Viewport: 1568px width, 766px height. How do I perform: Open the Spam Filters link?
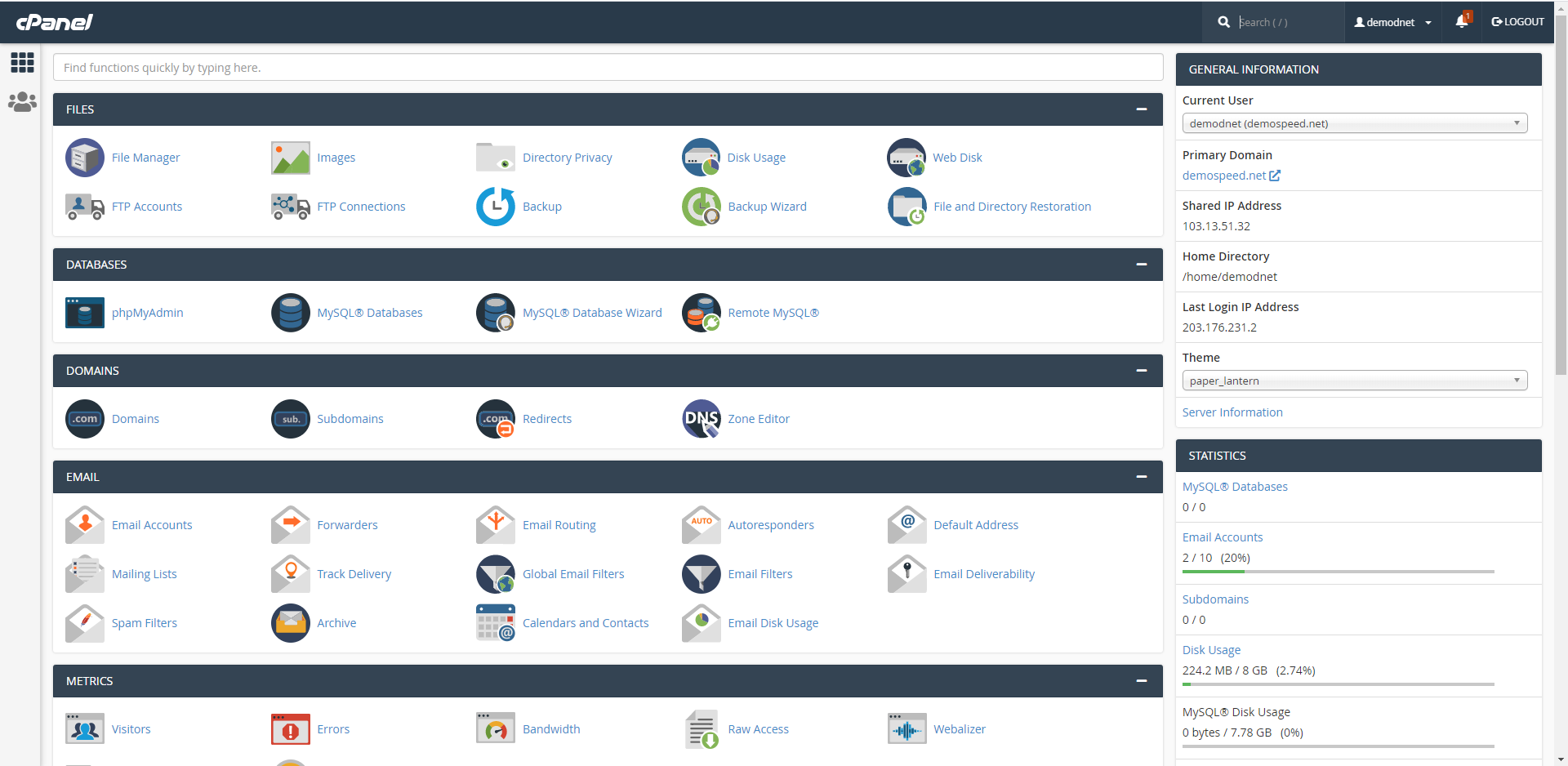tap(145, 623)
